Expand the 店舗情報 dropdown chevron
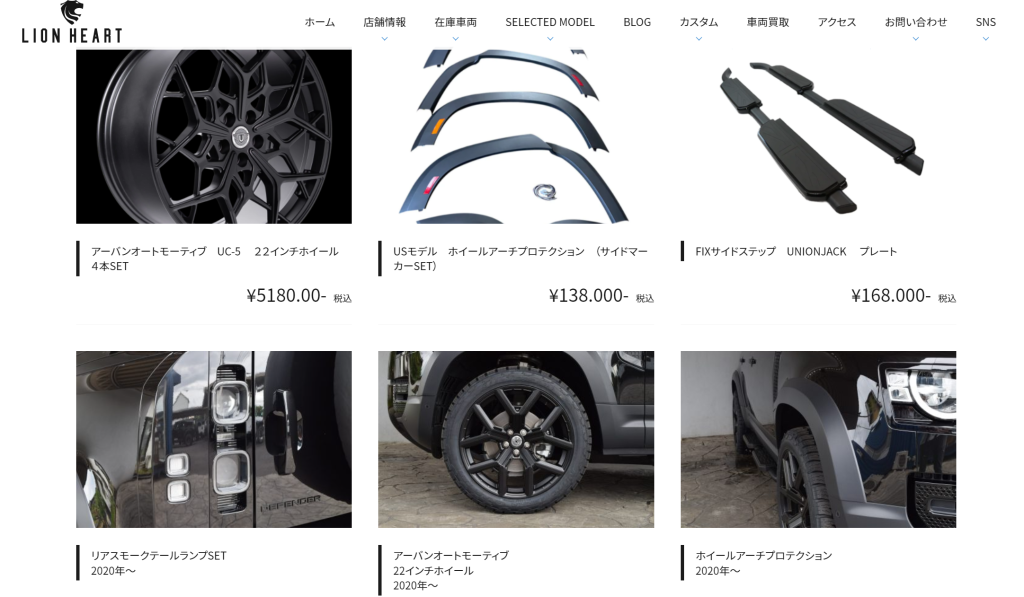Viewport: 1024px width, 597px height. (x=385, y=39)
